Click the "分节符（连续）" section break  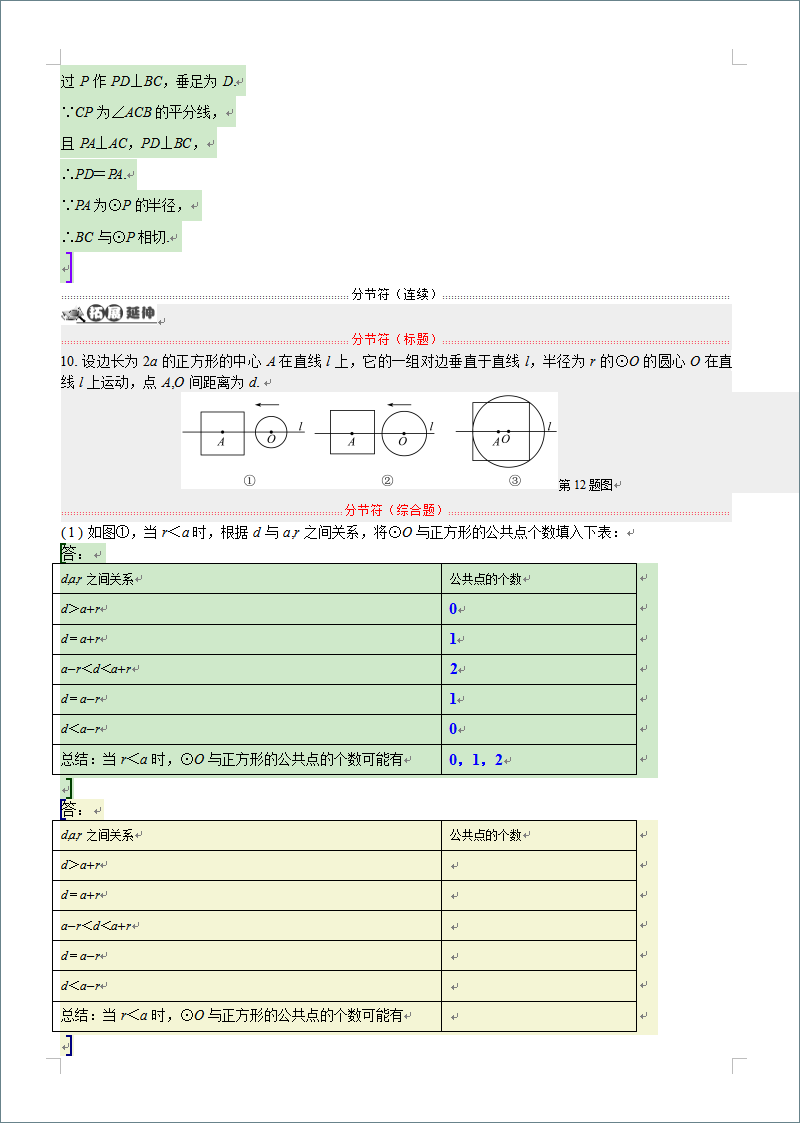point(395,295)
